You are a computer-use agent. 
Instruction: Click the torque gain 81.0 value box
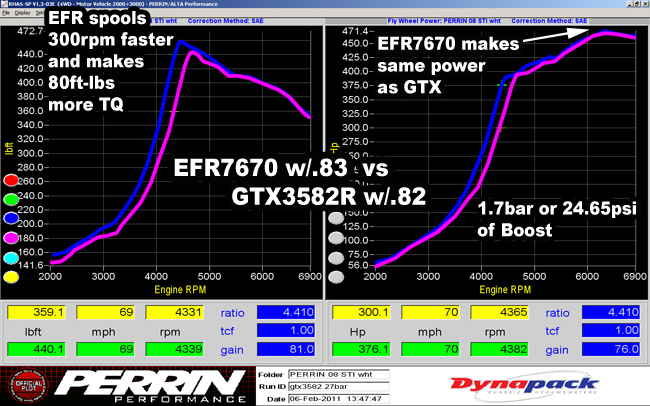[286, 349]
